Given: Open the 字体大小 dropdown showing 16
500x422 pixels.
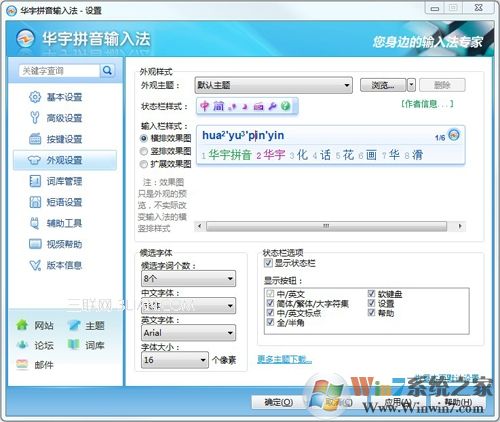Looking at the screenshot, I should 175,360.
